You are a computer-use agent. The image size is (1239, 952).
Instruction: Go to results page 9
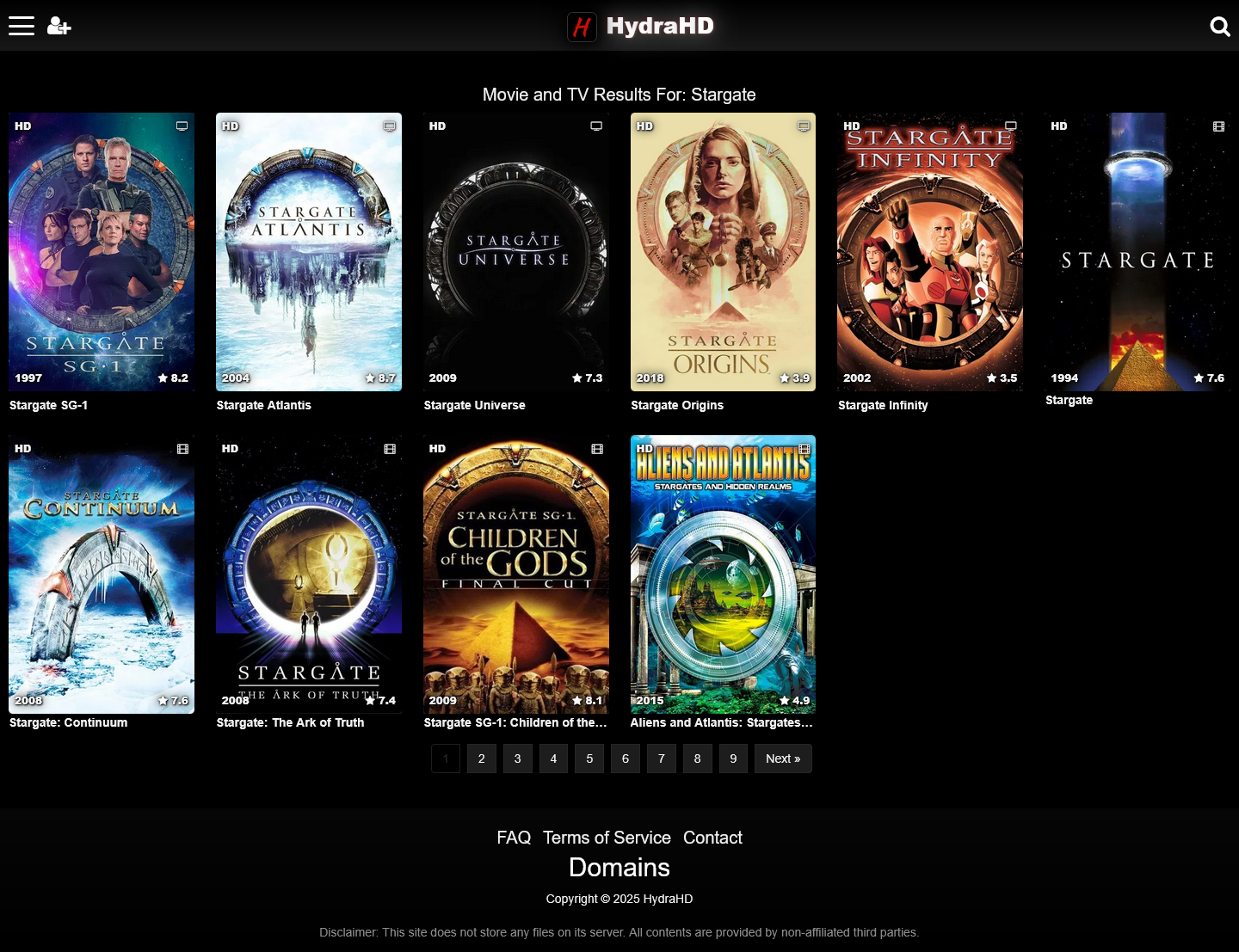point(733,759)
